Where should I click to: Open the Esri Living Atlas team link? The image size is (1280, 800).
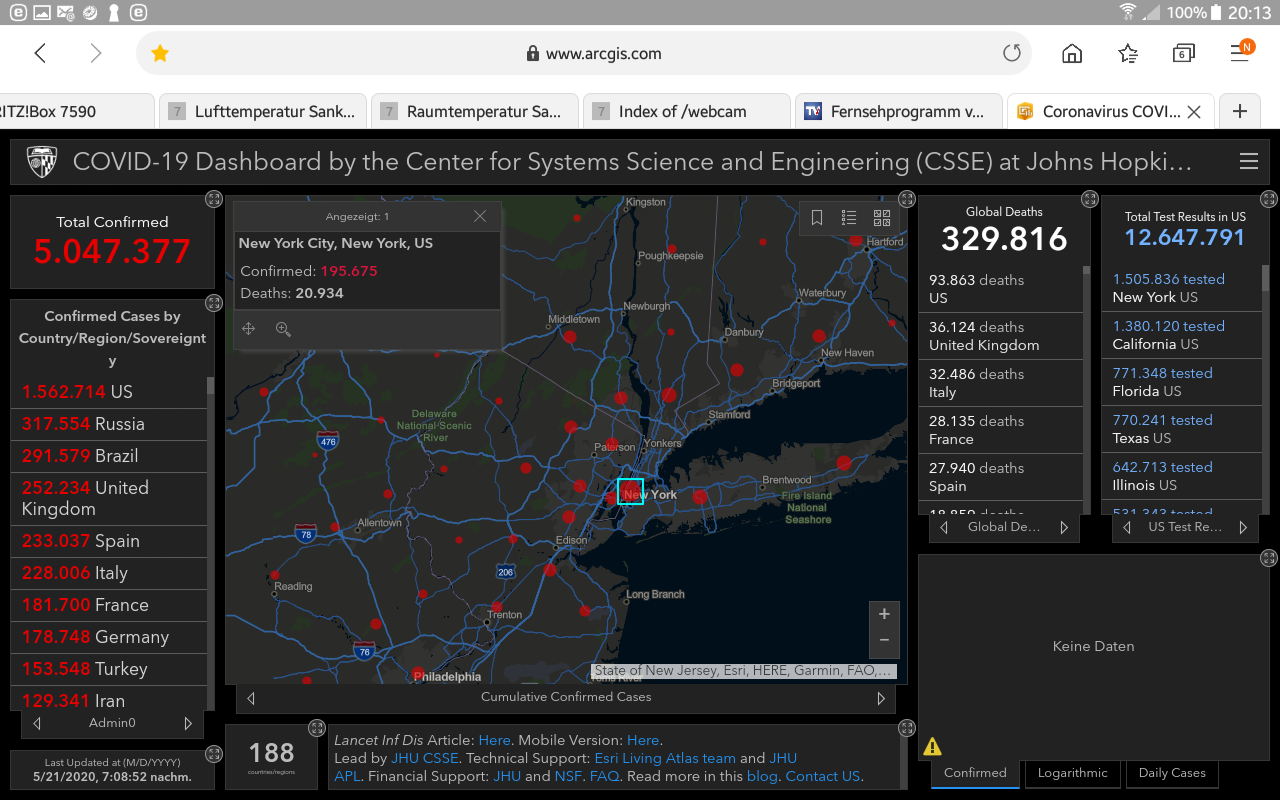665,758
